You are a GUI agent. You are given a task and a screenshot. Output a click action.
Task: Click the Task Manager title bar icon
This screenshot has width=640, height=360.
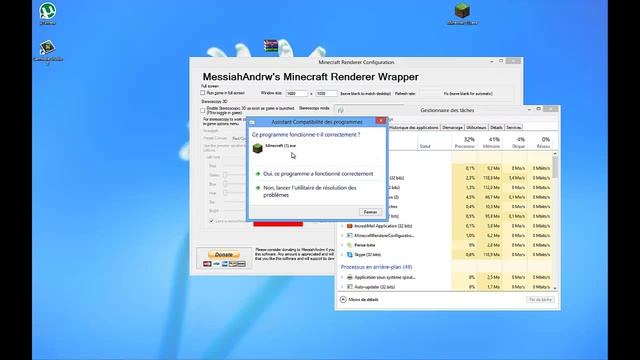(341, 110)
